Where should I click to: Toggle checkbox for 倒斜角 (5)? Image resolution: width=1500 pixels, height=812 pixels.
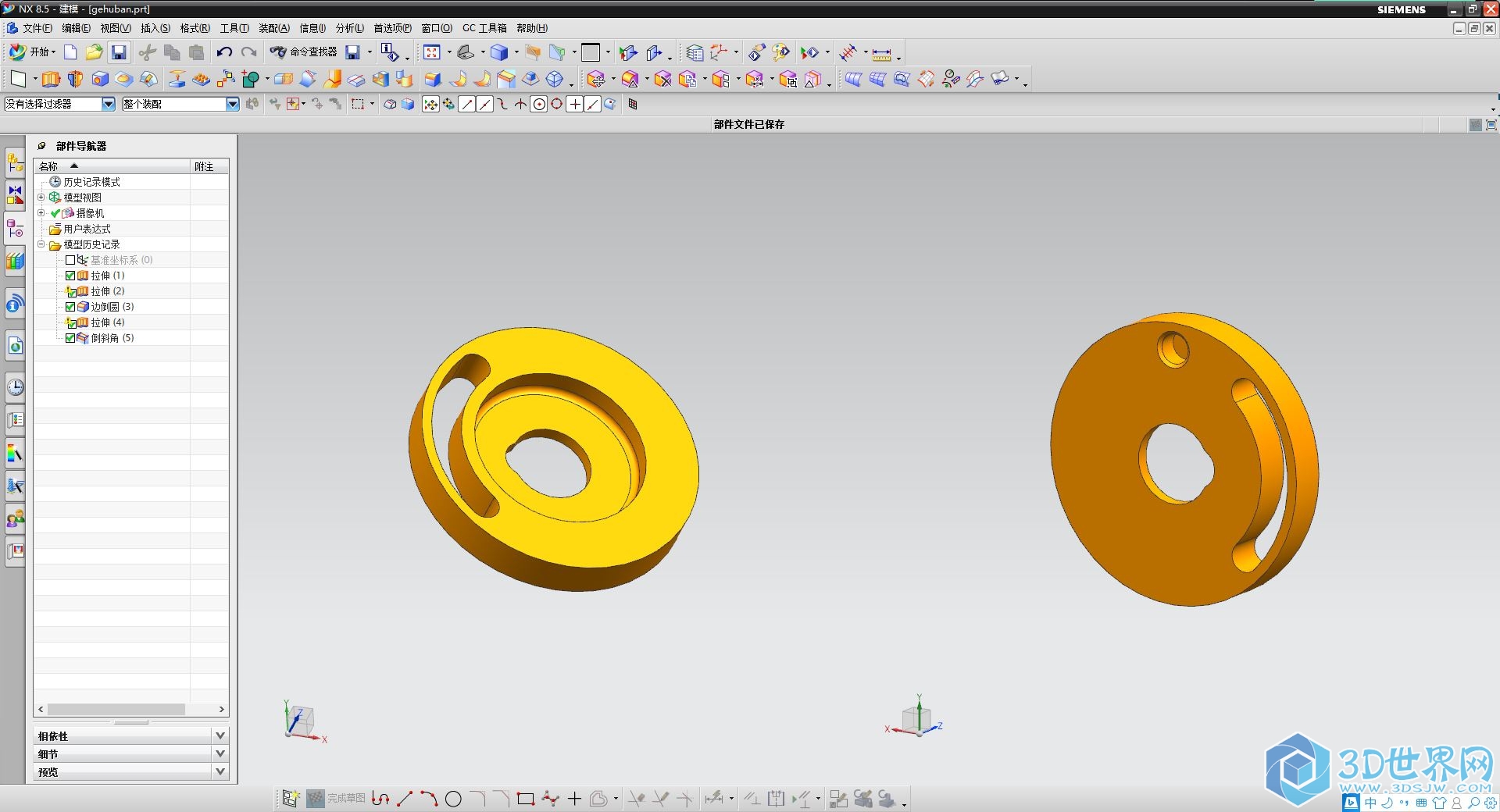tap(70, 338)
